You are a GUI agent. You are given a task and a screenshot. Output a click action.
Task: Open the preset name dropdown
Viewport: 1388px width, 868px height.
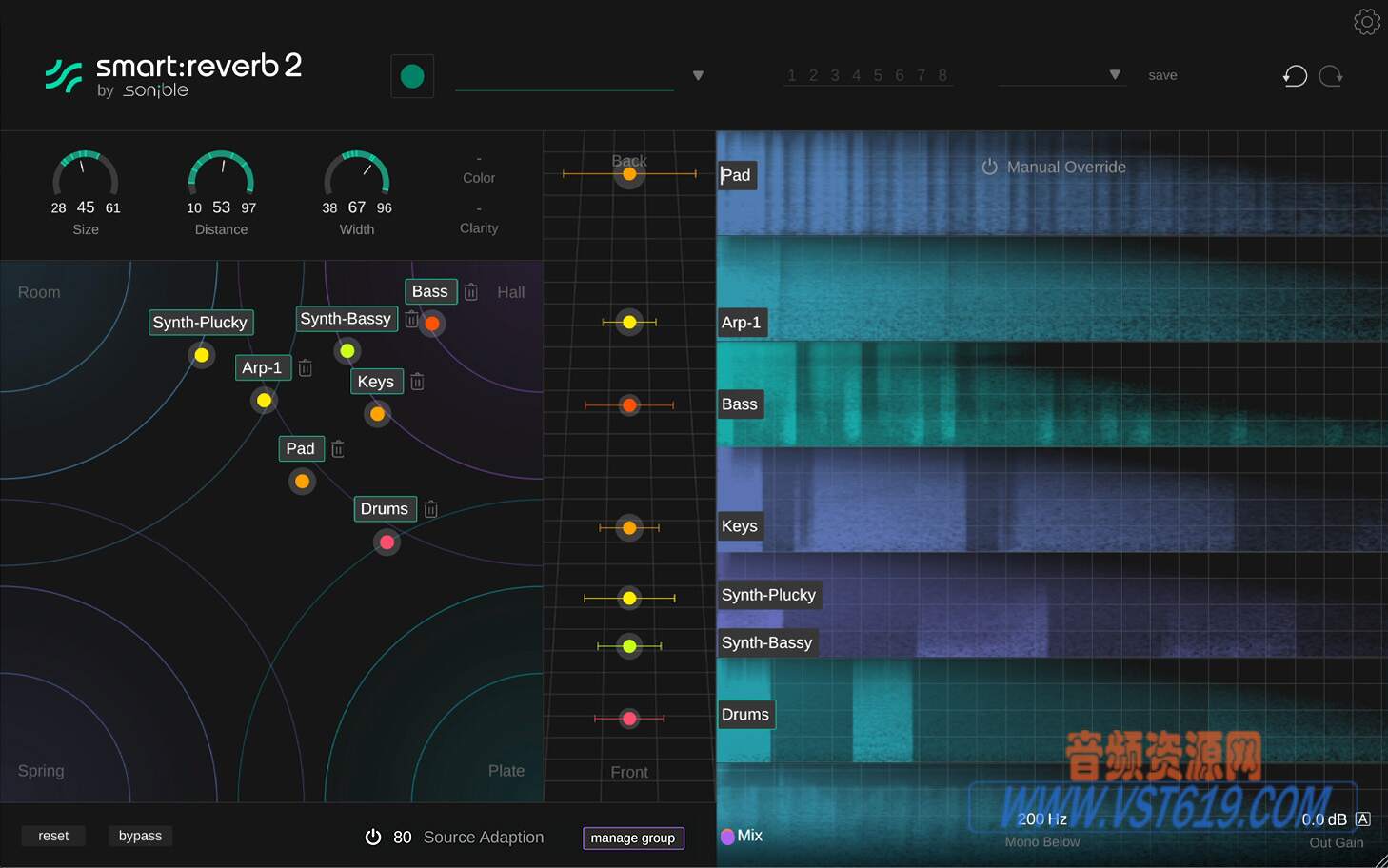[x=698, y=75]
